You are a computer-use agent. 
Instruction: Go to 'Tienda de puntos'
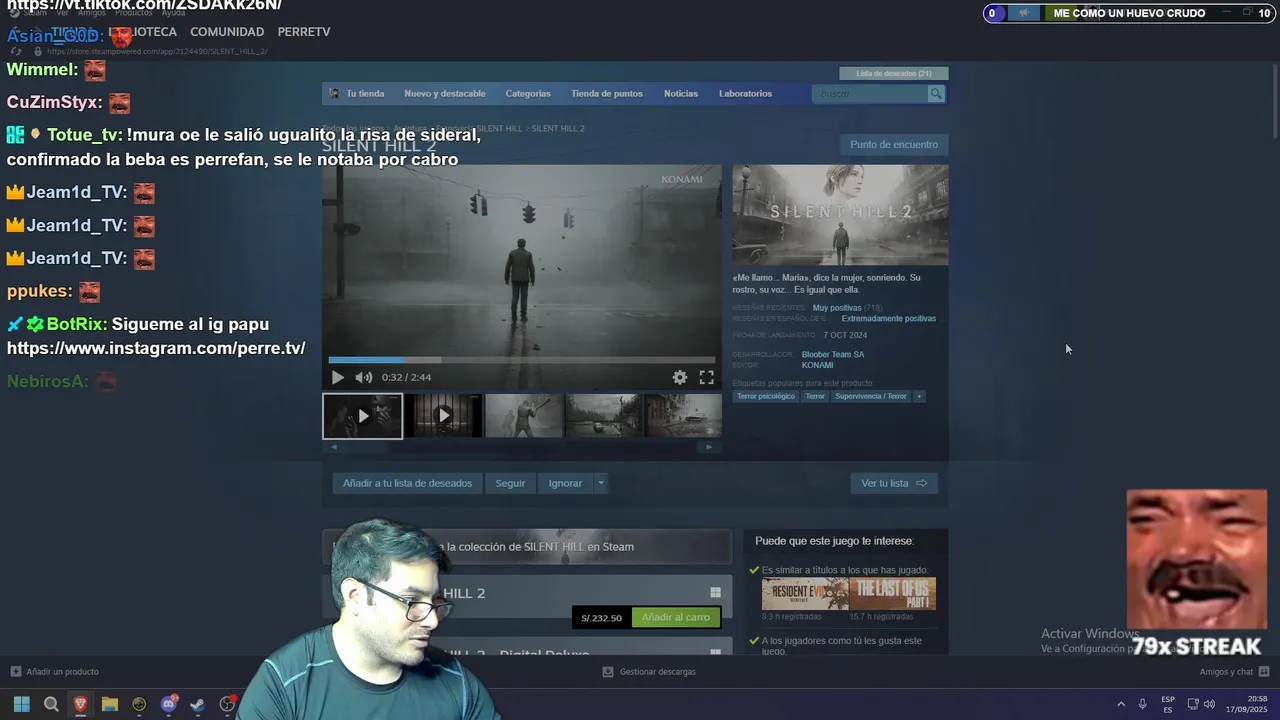click(607, 93)
